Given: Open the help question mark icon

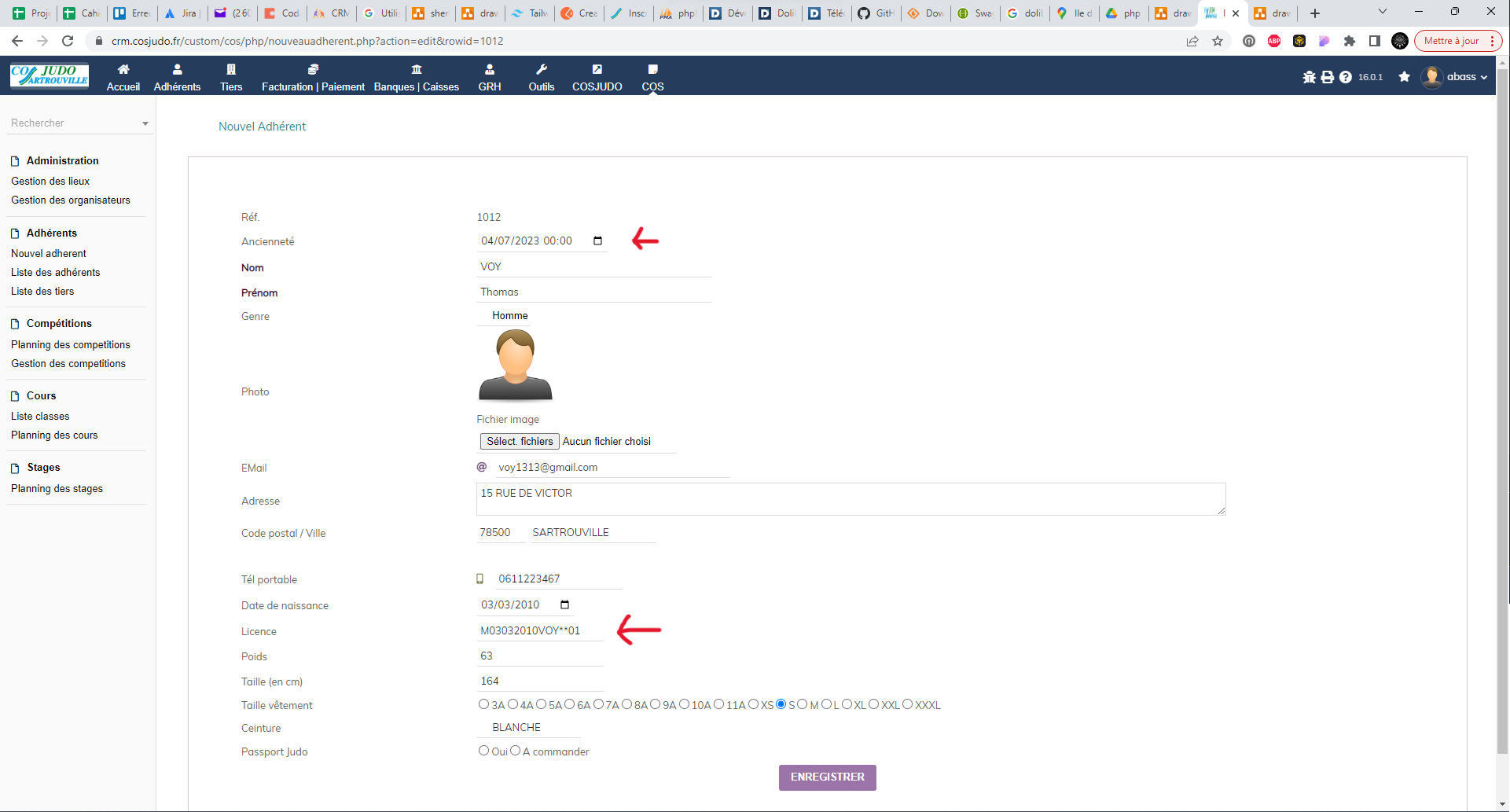Looking at the screenshot, I should pos(1346,77).
